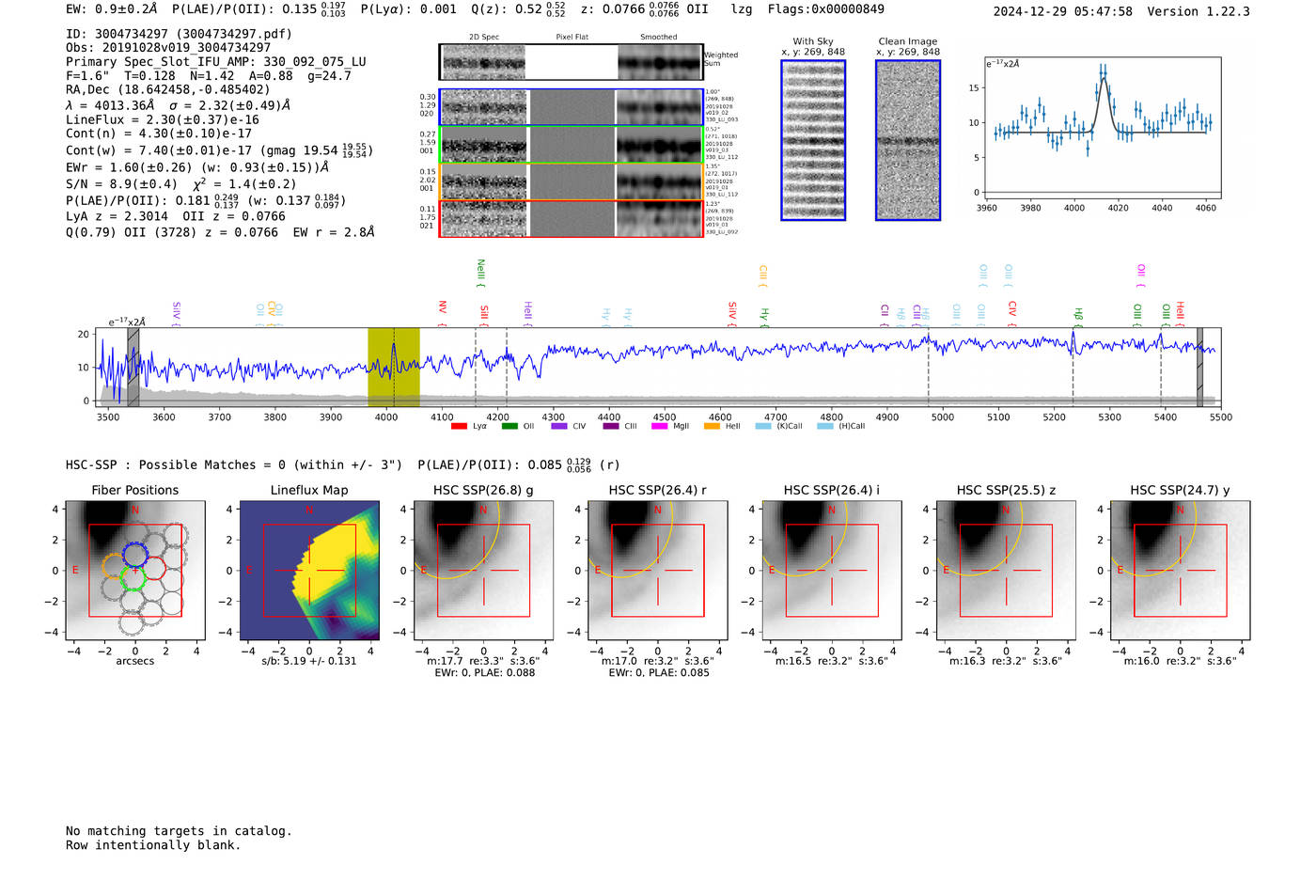Click the LineFlux = 2.30(±0.37)e-16 value
Screen dimensions: 1316x896
(x=163, y=119)
